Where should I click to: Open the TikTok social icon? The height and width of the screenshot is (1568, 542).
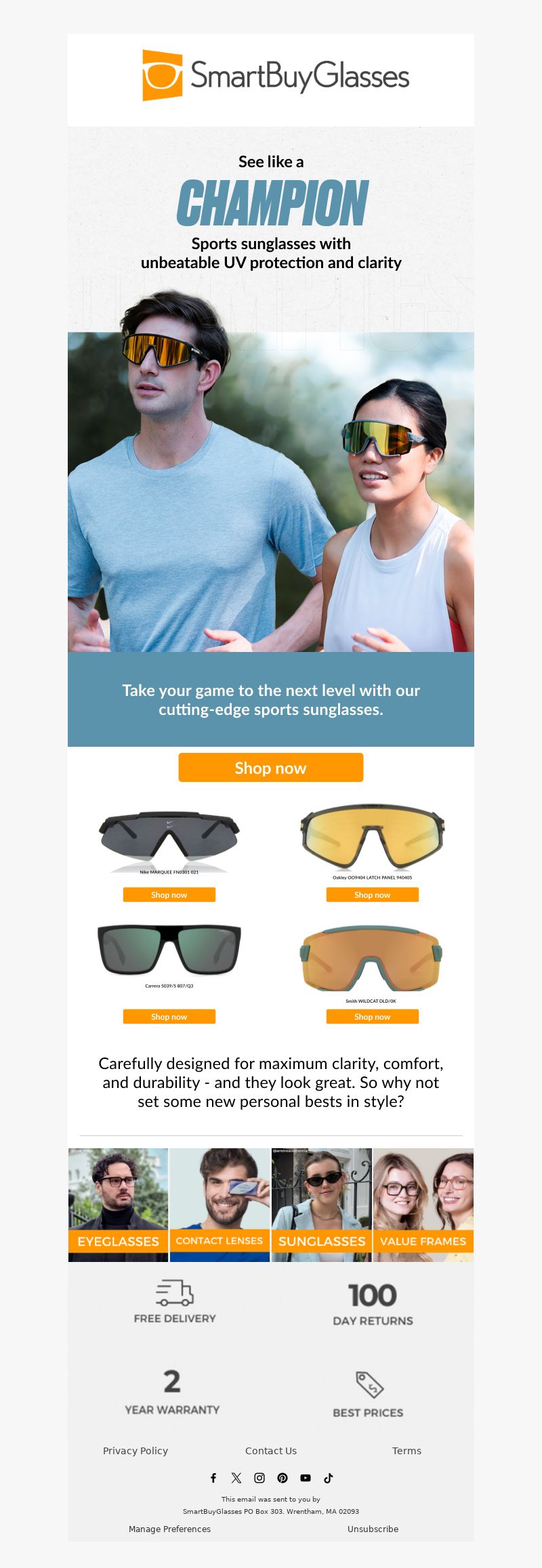tap(329, 1478)
